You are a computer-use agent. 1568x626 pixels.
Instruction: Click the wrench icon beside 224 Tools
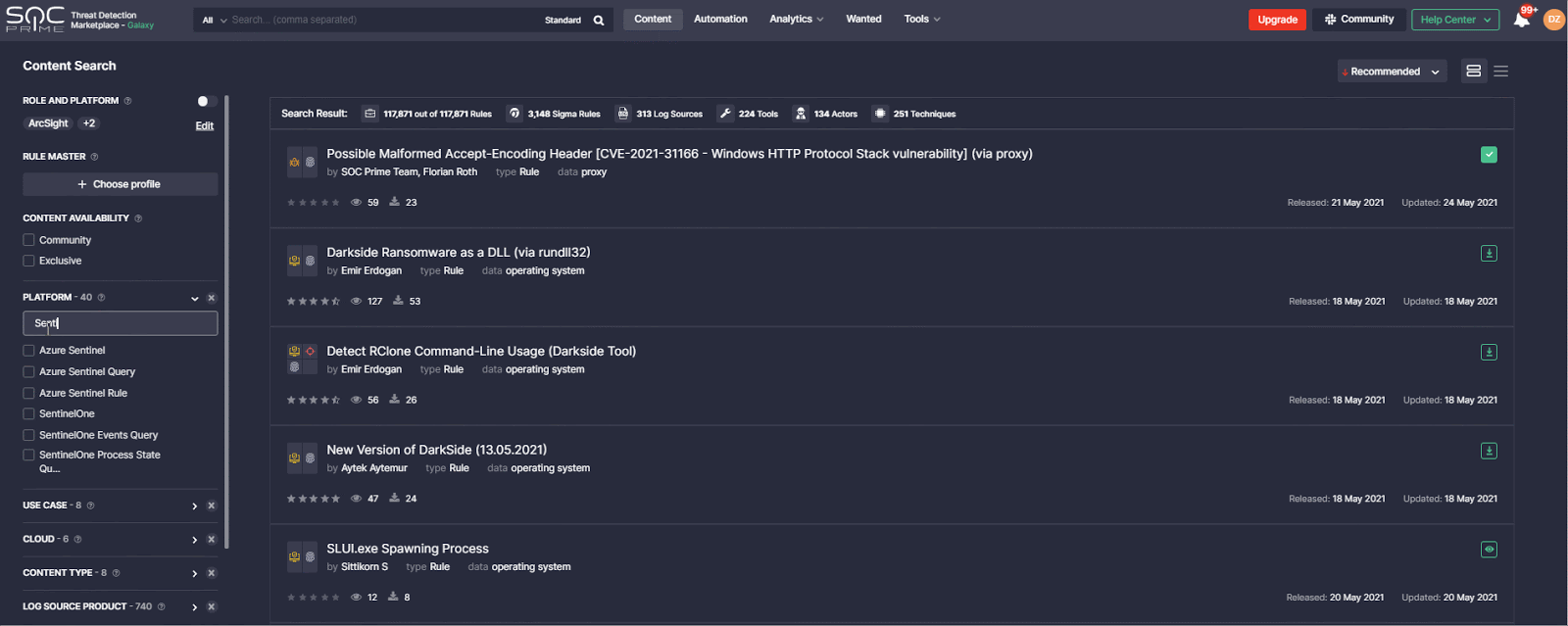pyautogui.click(x=725, y=114)
